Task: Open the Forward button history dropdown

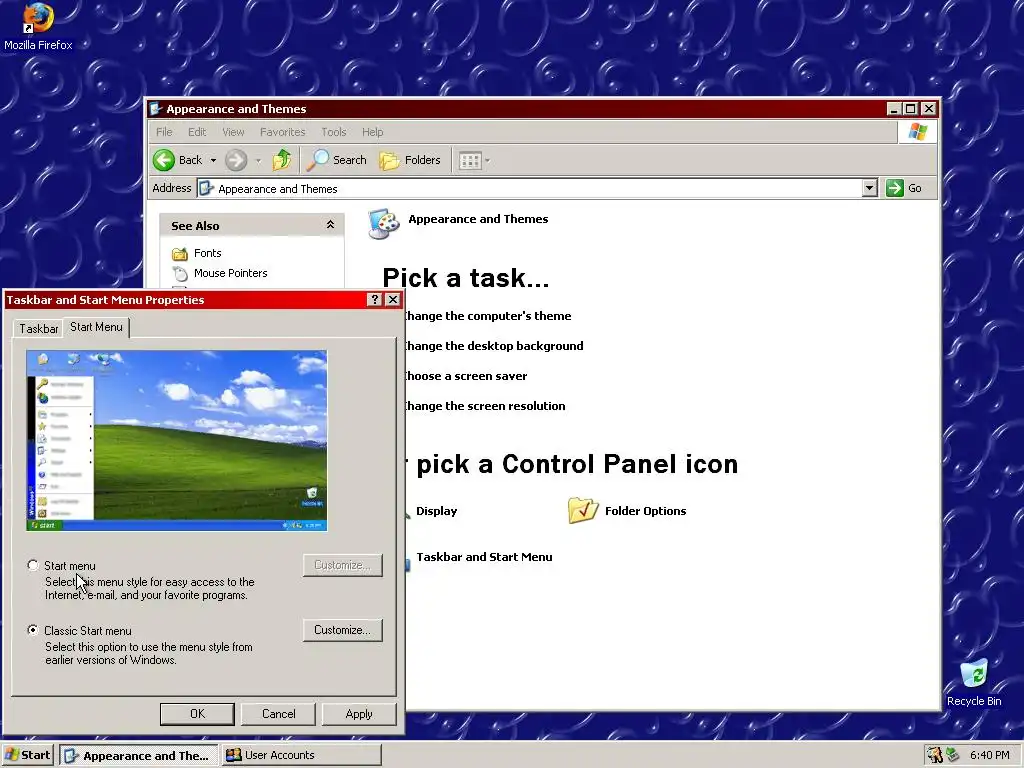Action: (x=258, y=160)
